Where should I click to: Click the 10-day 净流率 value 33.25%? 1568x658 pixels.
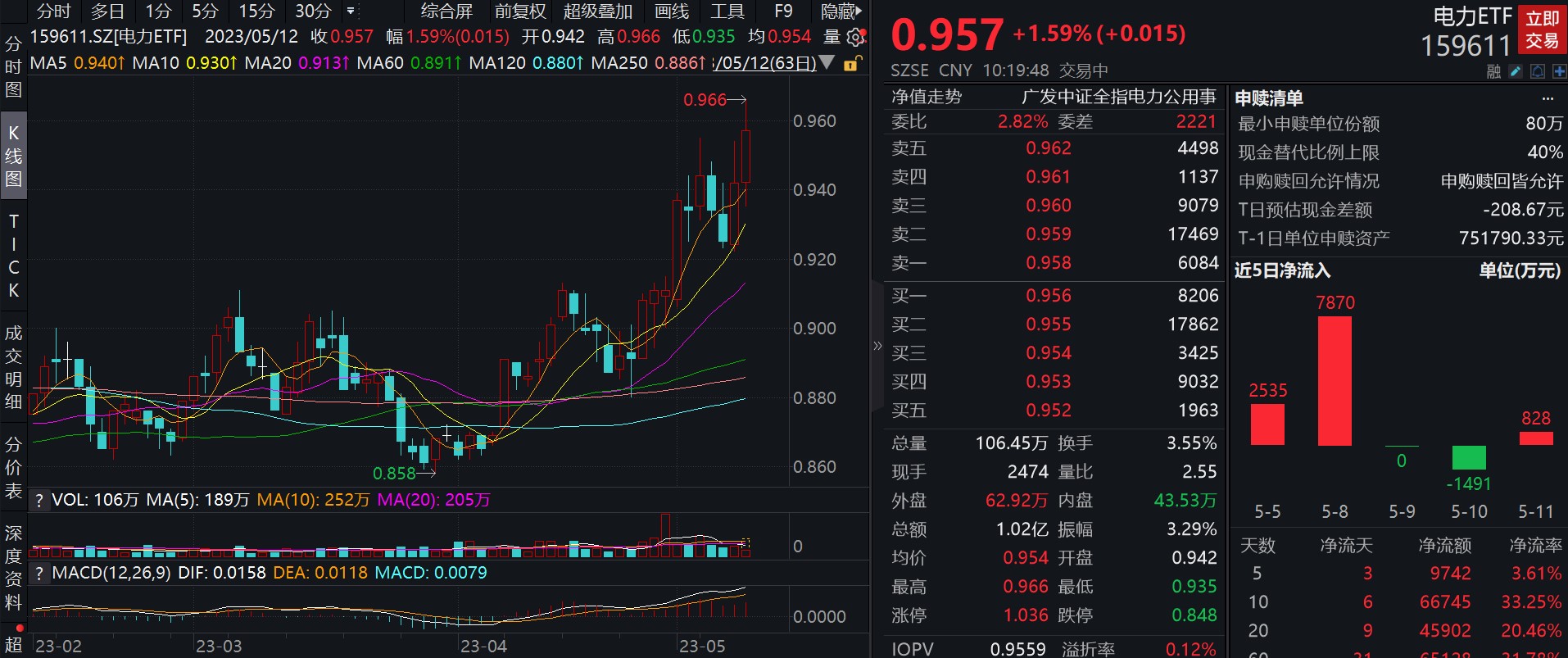pyautogui.click(x=1531, y=602)
